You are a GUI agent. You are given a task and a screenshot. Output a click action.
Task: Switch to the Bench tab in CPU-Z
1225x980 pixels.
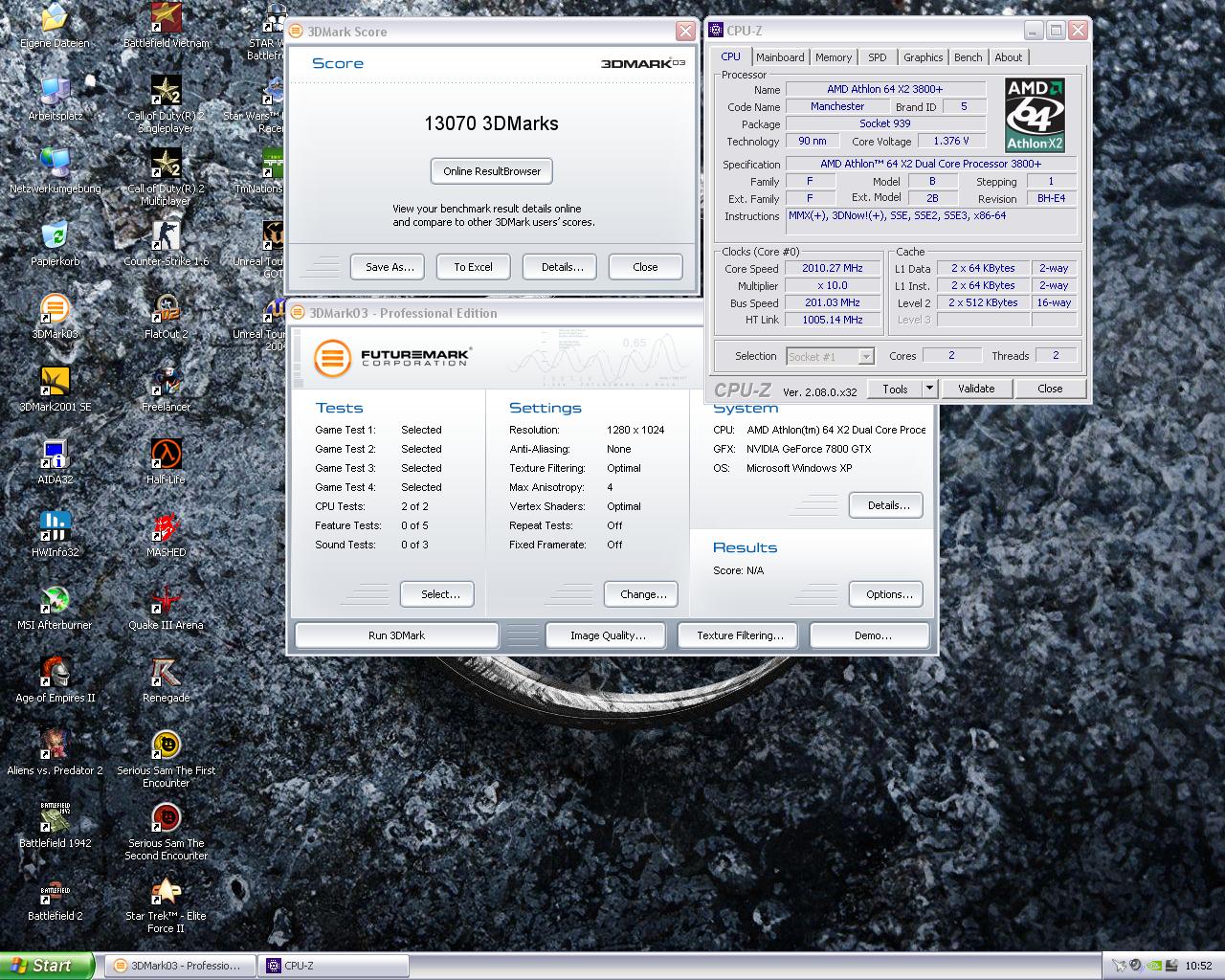click(968, 57)
